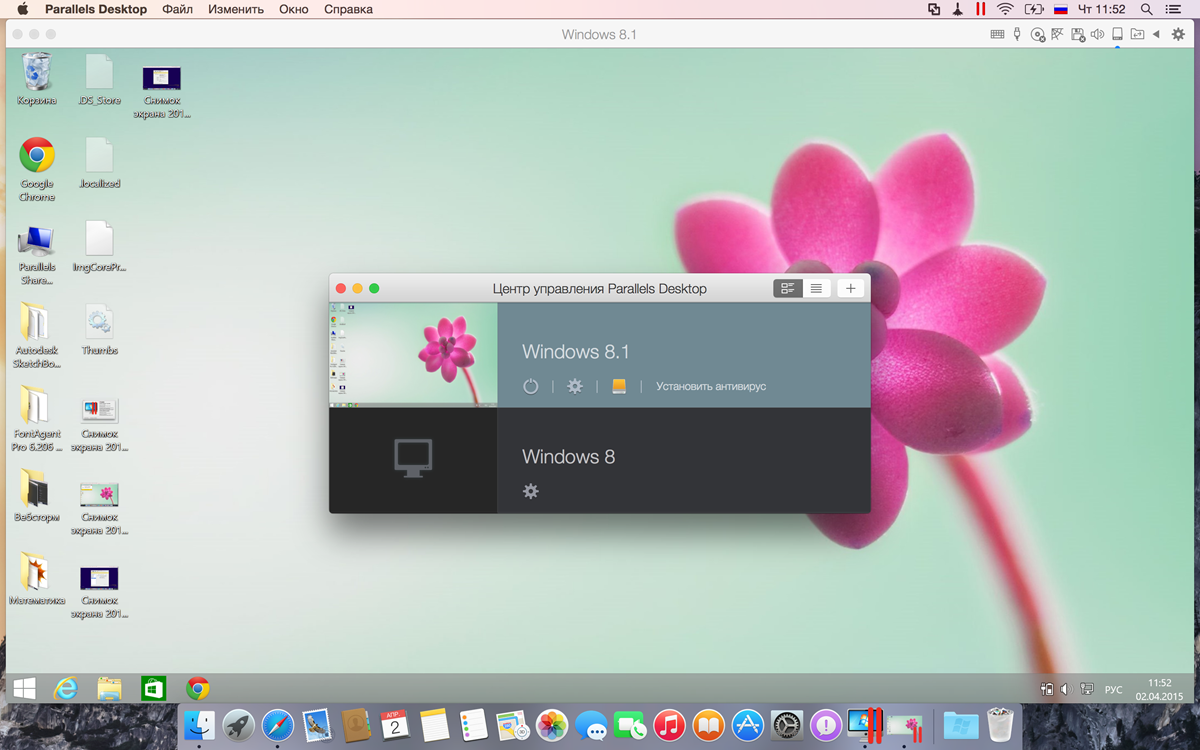
Task: Collapse the VM status icons with arrow
Action: click(1156, 34)
